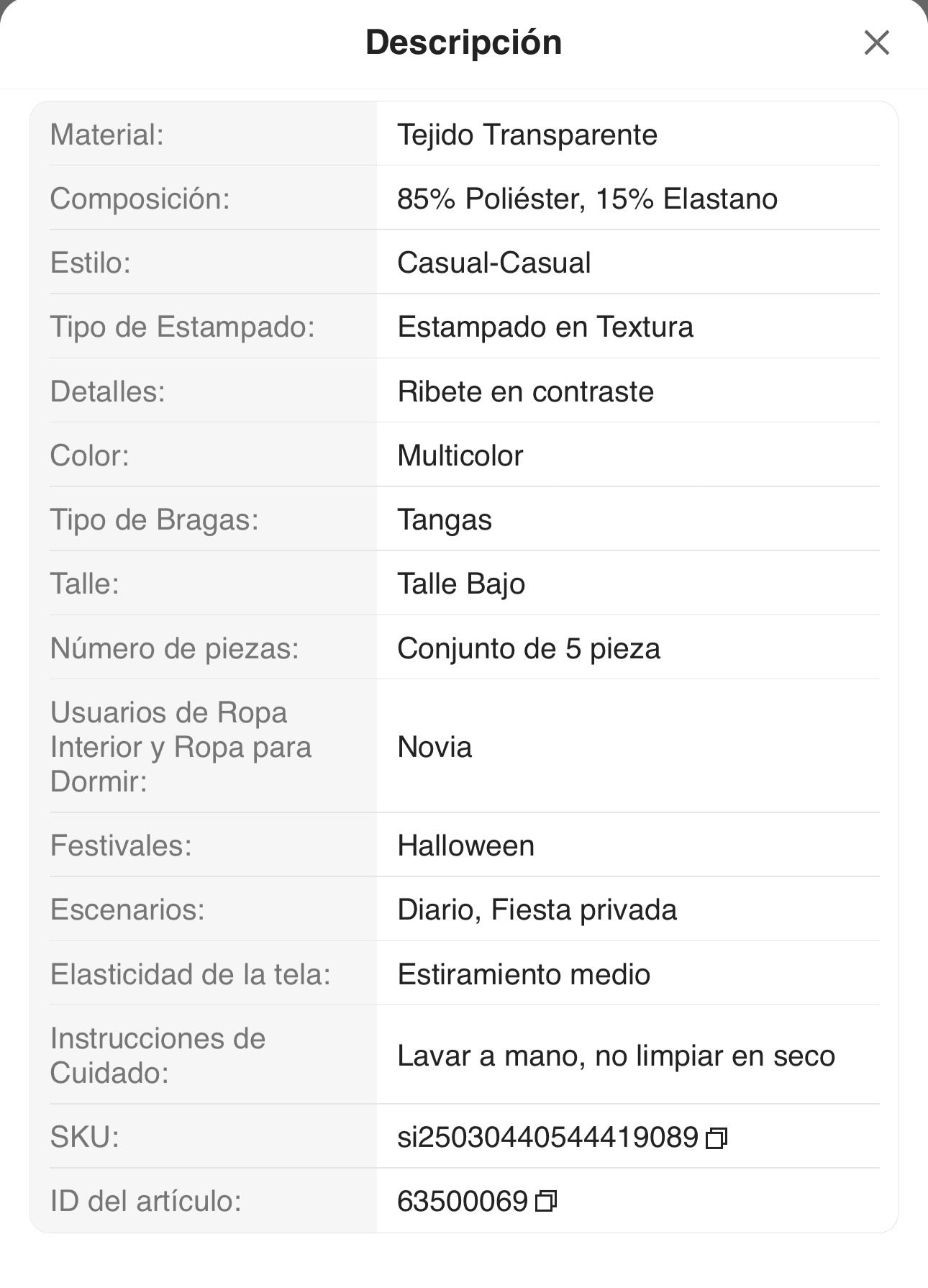
Task: Copy the article ID using copy icon
Action: point(546,1202)
